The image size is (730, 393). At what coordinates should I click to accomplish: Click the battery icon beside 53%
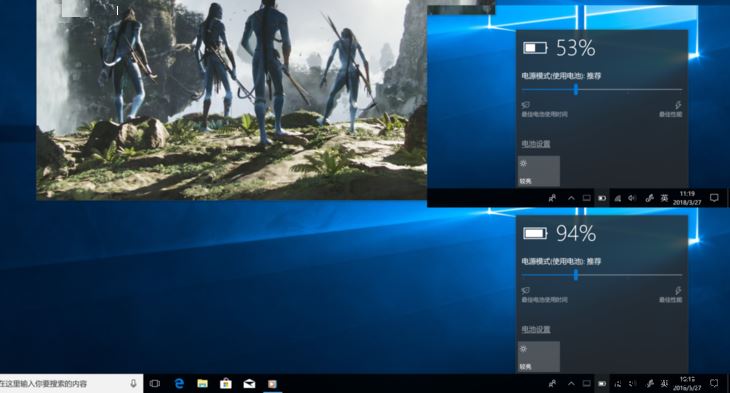(535, 47)
